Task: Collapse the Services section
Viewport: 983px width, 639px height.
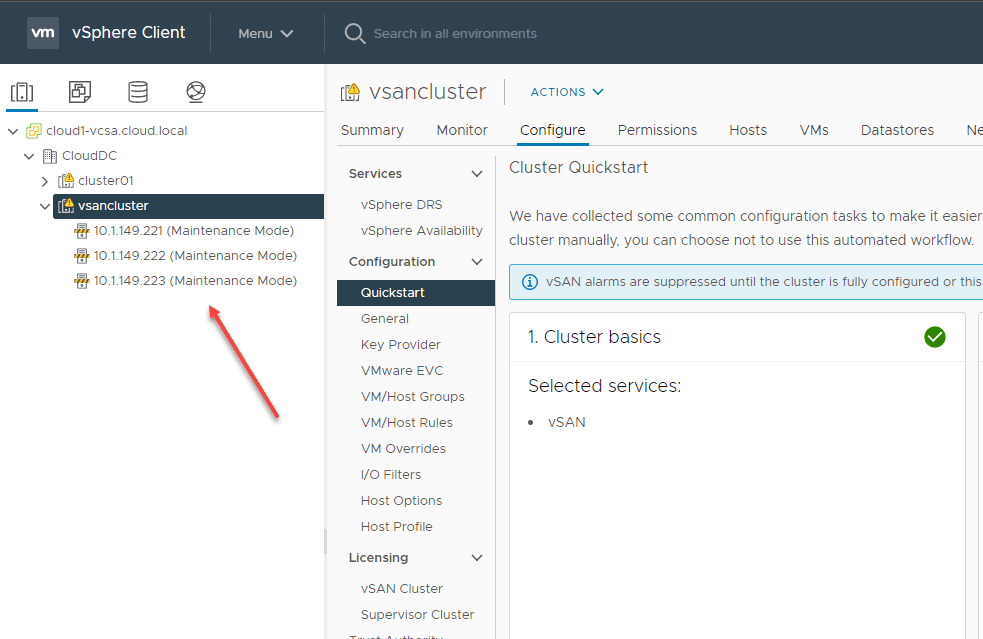Action: [x=477, y=174]
